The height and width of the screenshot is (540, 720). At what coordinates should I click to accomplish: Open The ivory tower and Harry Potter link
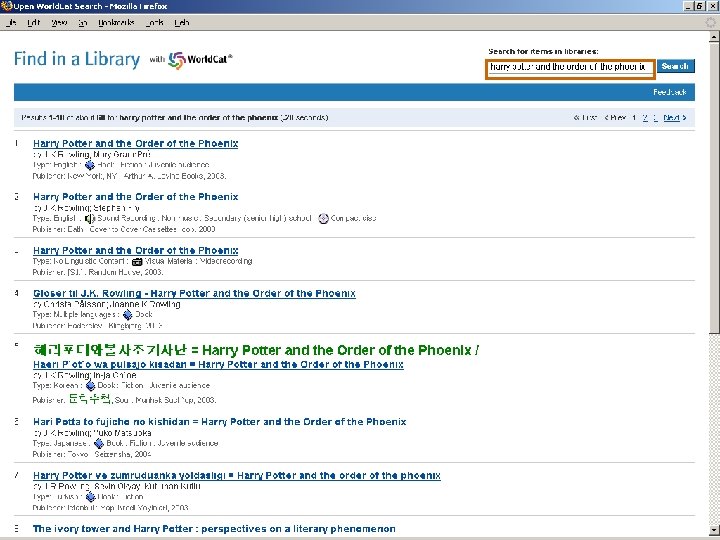click(x=214, y=529)
